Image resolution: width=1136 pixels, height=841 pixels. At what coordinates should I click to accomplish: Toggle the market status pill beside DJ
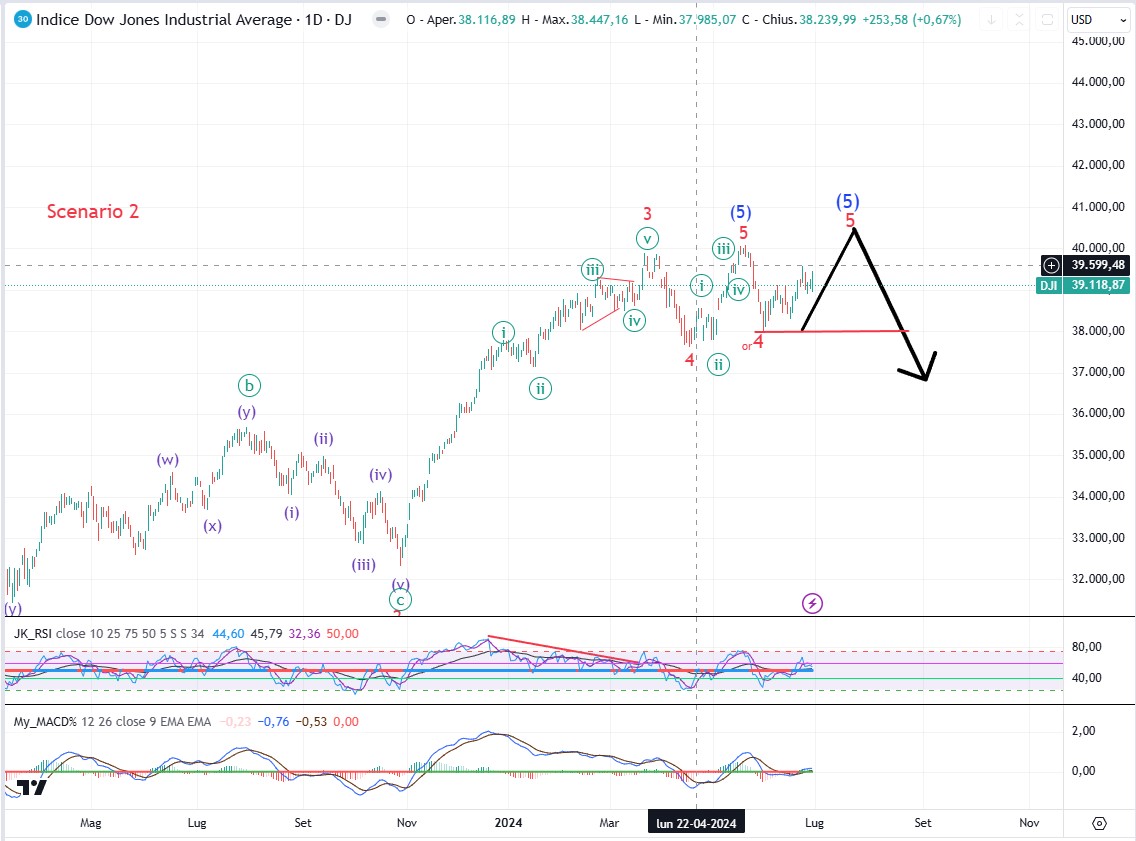click(x=381, y=20)
